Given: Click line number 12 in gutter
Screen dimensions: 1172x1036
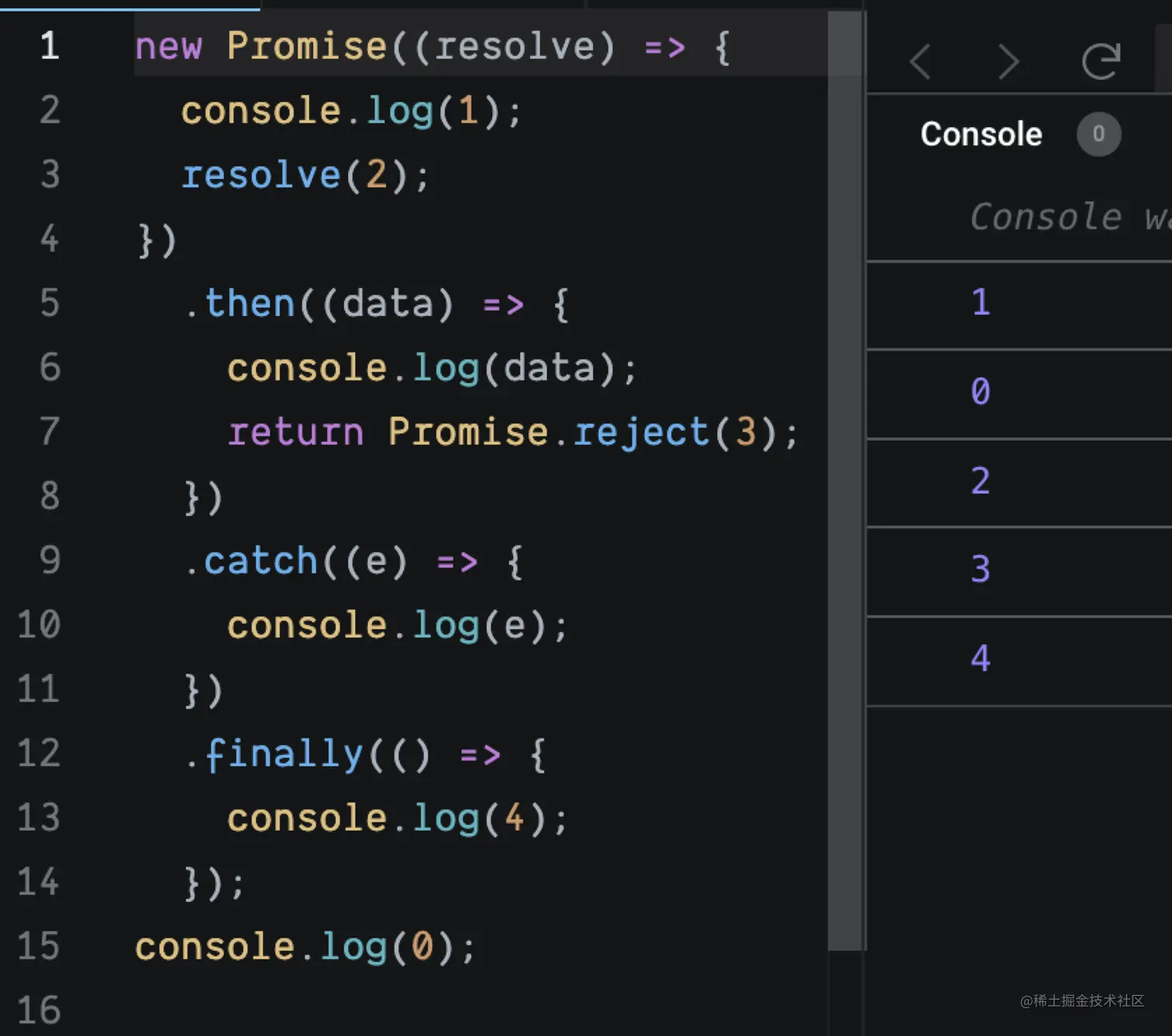Looking at the screenshot, I should click(39, 753).
